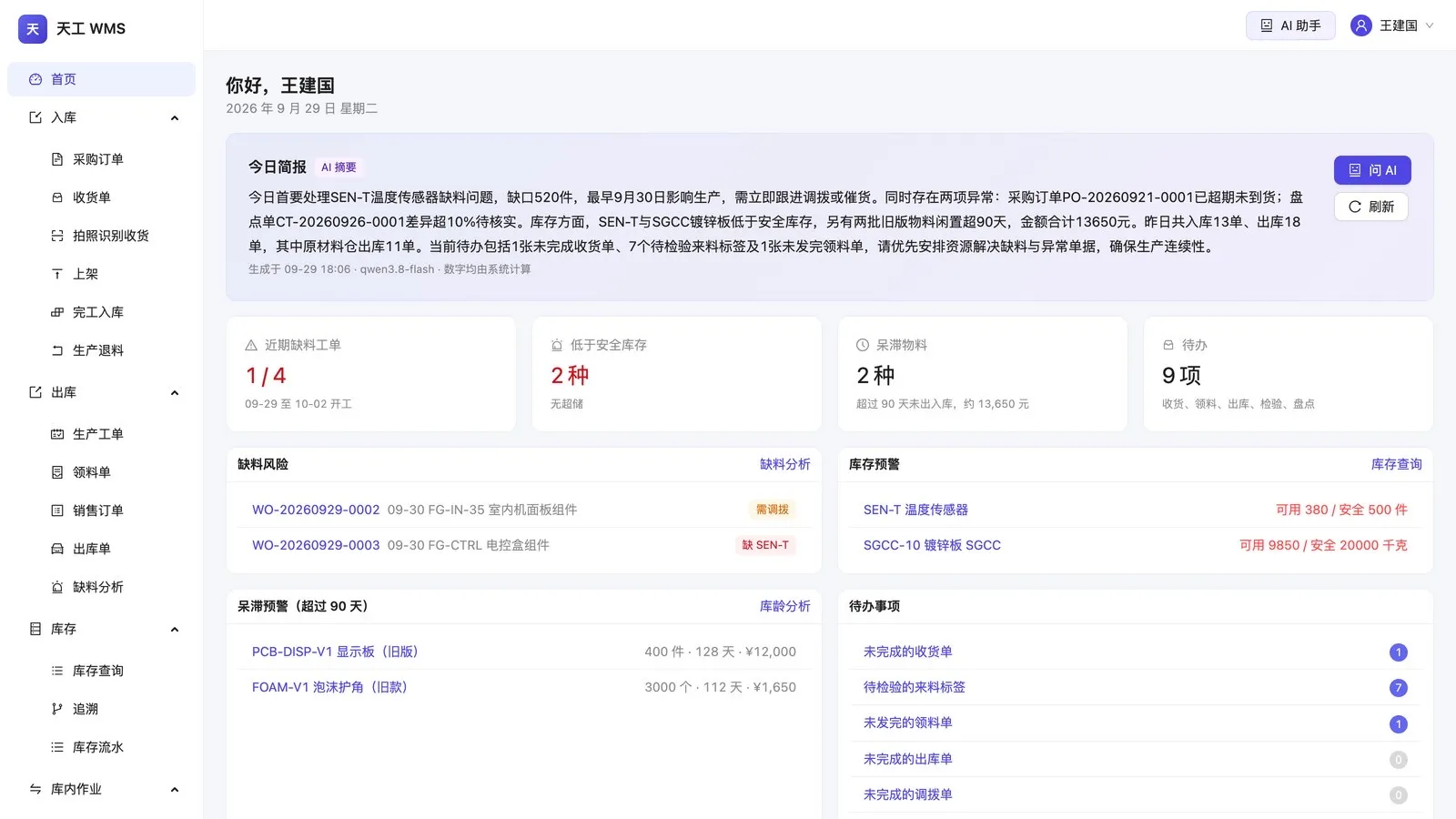Image resolution: width=1456 pixels, height=819 pixels.
Task: Open the 库龄分析 link
Action: point(784,606)
